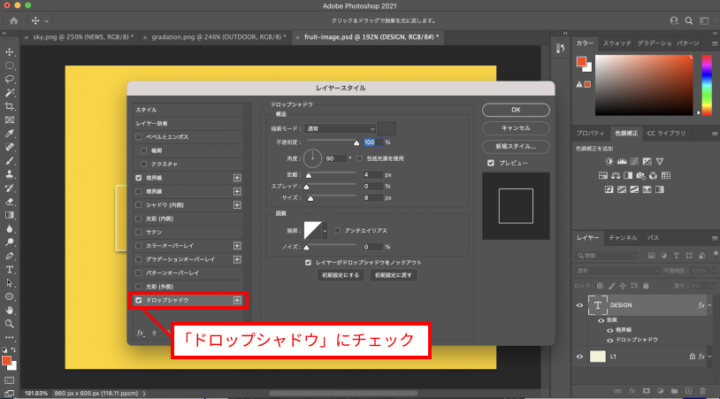The height and width of the screenshot is (399, 720).
Task: Select the Move tool in the toolbar
Action: tap(9, 52)
